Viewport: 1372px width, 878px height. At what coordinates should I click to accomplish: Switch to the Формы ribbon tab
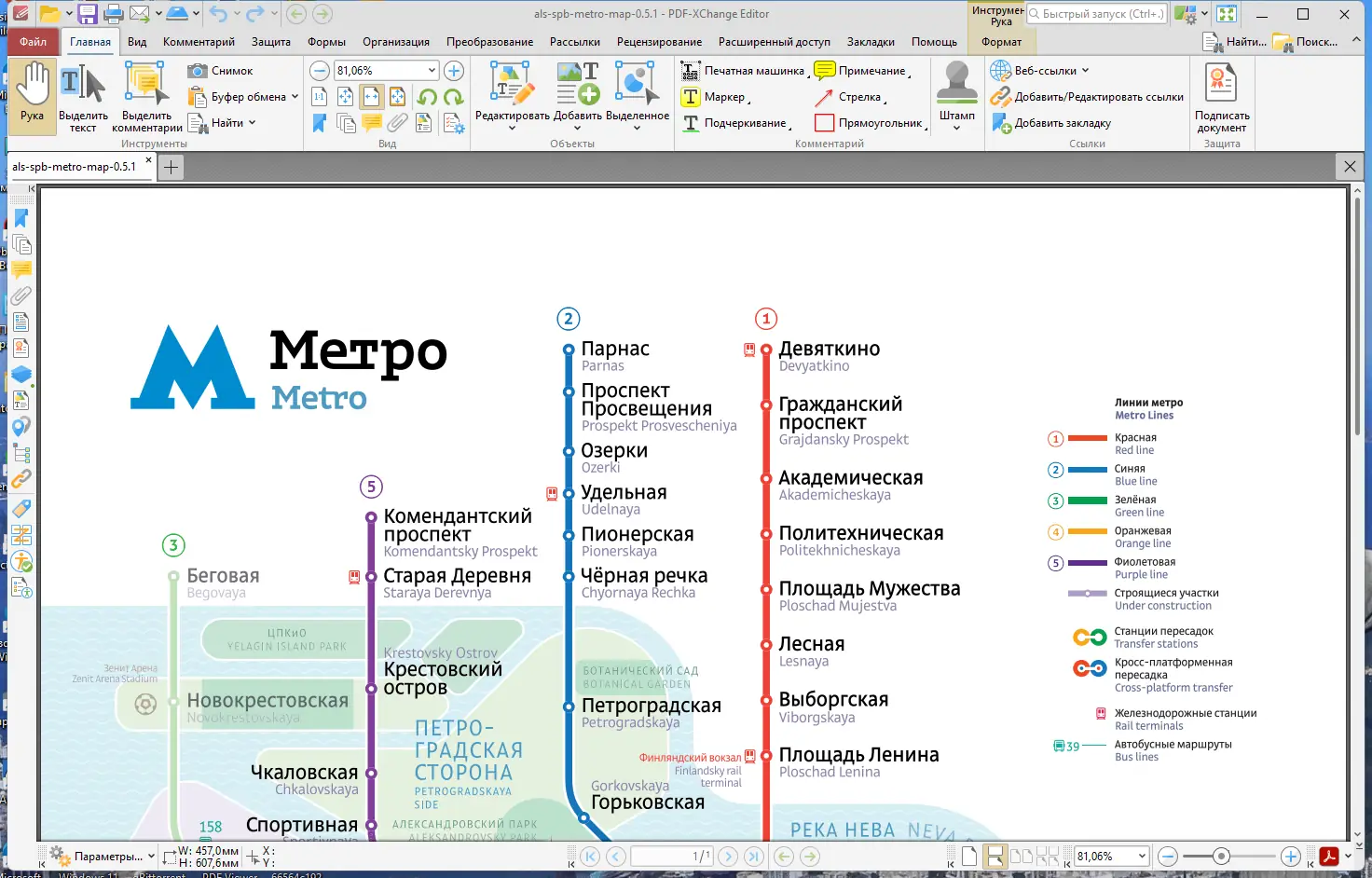point(327,42)
